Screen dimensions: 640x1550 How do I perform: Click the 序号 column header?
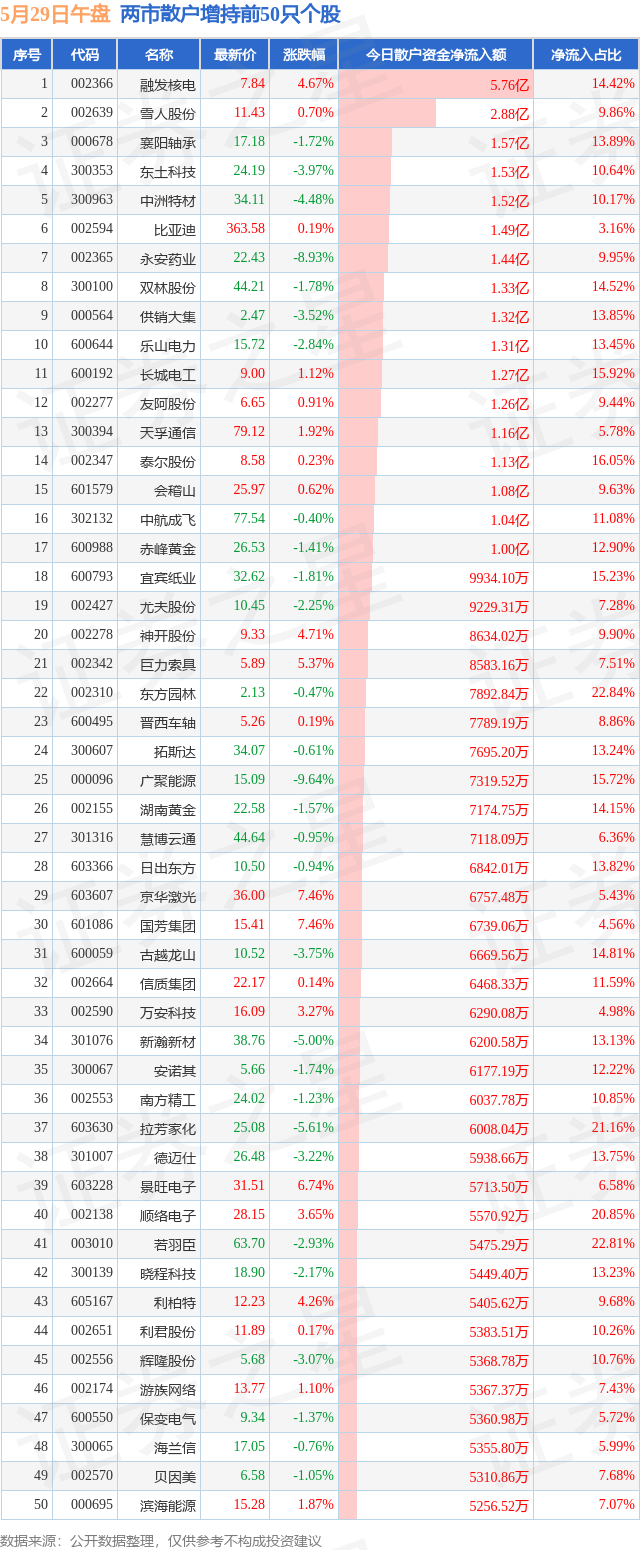pos(27,55)
